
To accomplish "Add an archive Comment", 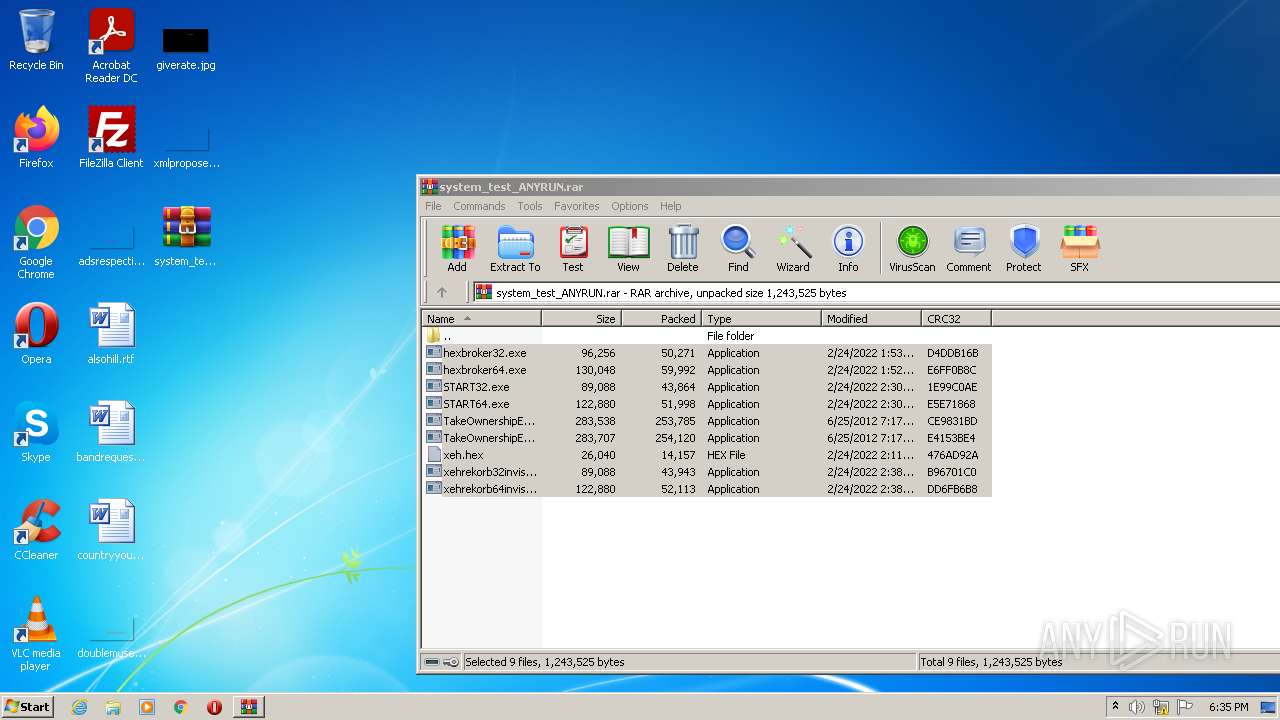I will tap(969, 248).
